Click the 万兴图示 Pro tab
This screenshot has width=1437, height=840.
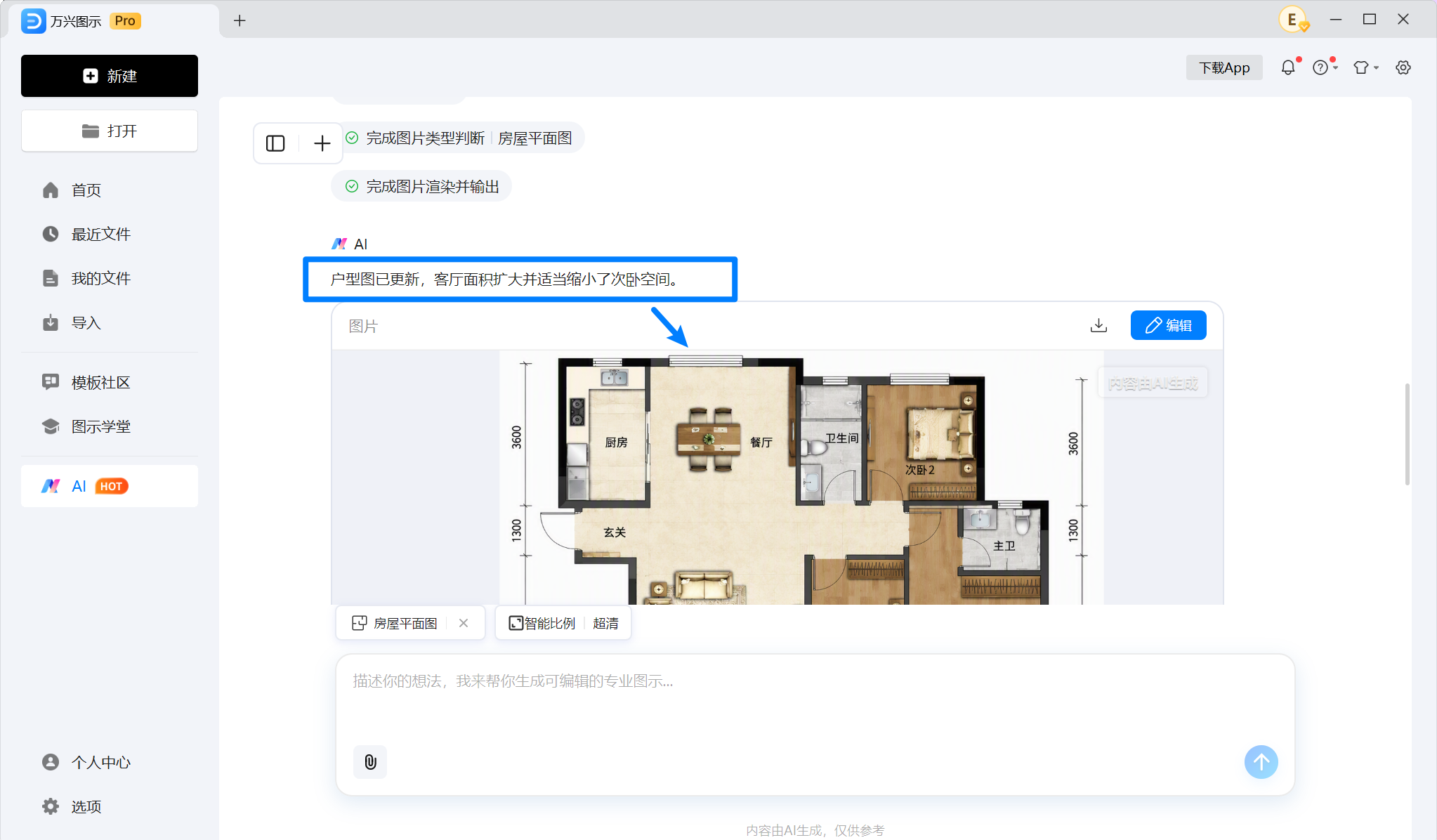pyautogui.click(x=114, y=20)
